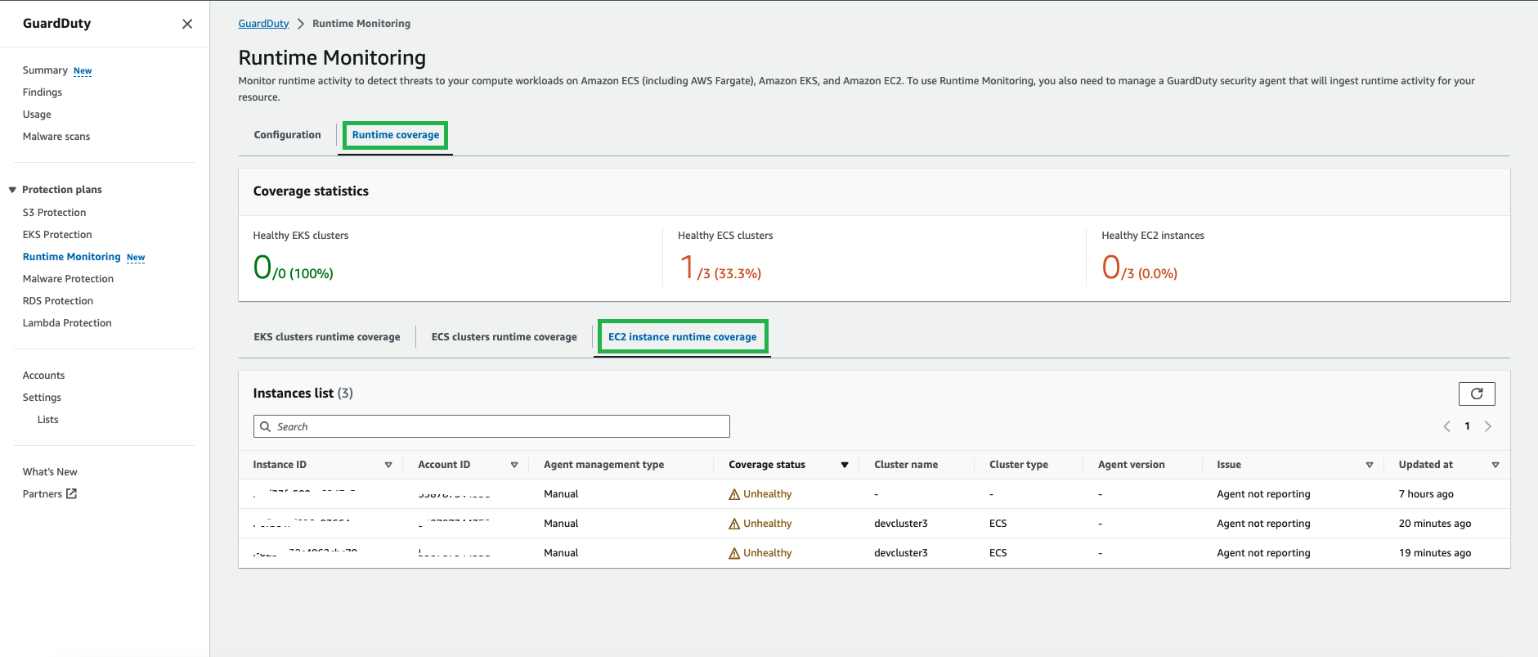Click the warning icon on a devcluster3 row
Viewport: 1538px width, 657px height.
point(737,523)
